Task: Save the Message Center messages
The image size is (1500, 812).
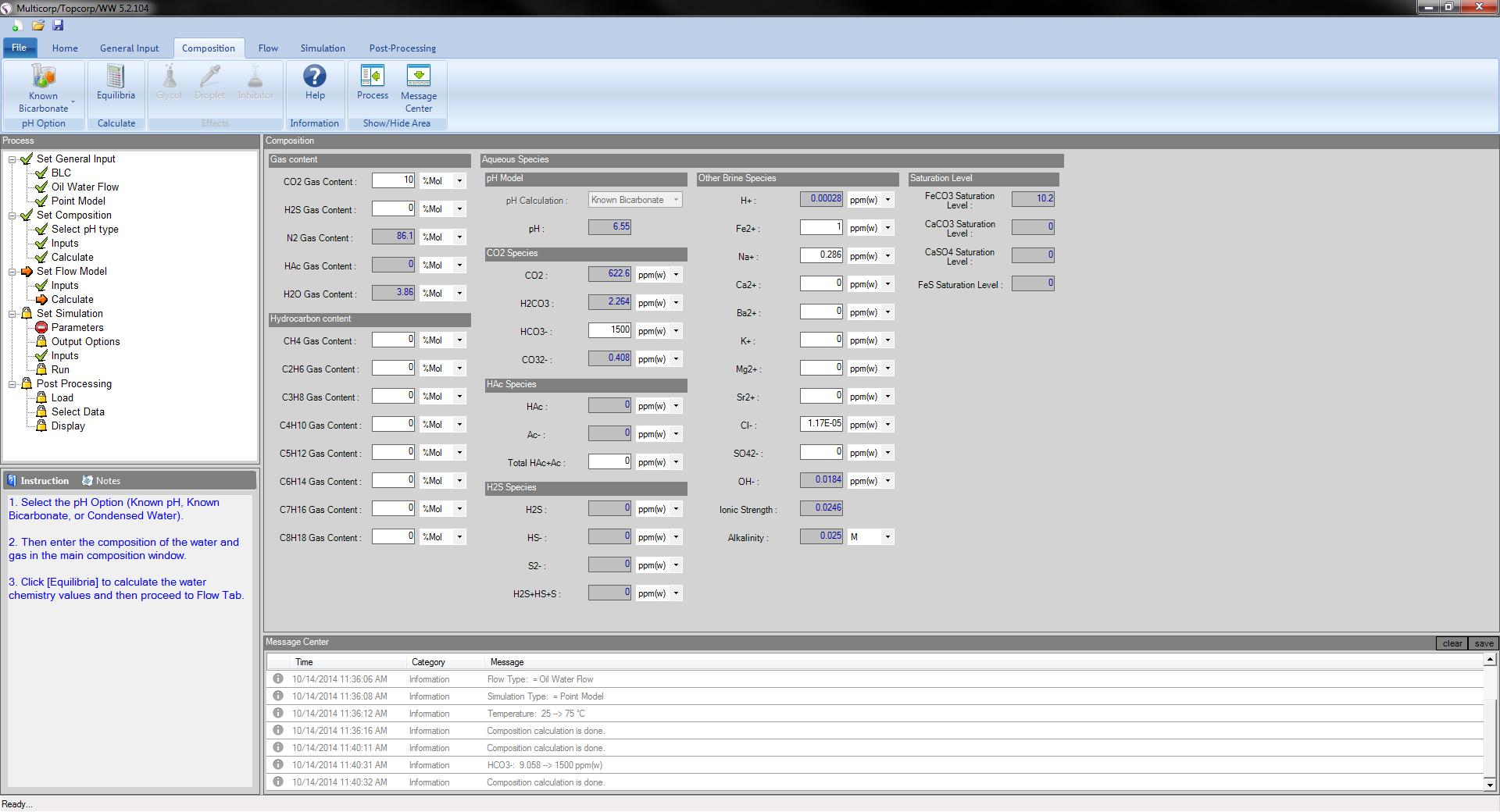Action: click(x=1483, y=643)
